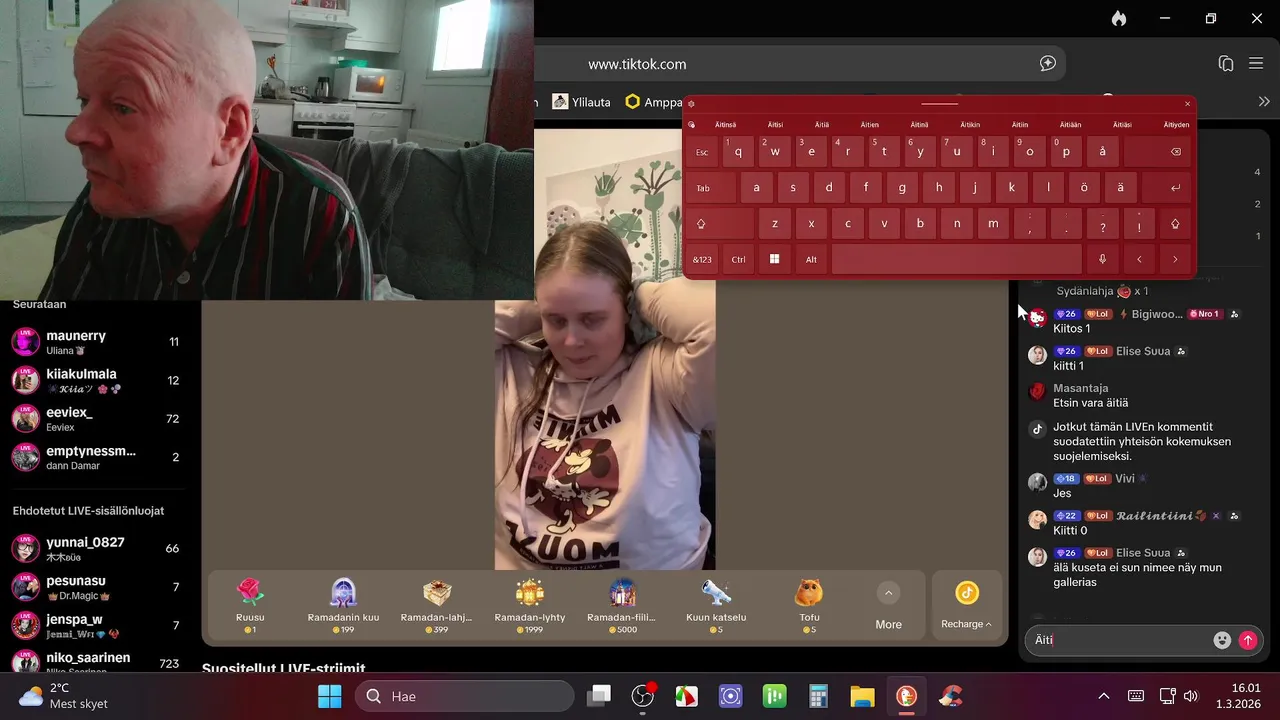Close the touch keyboard

[1187, 103]
